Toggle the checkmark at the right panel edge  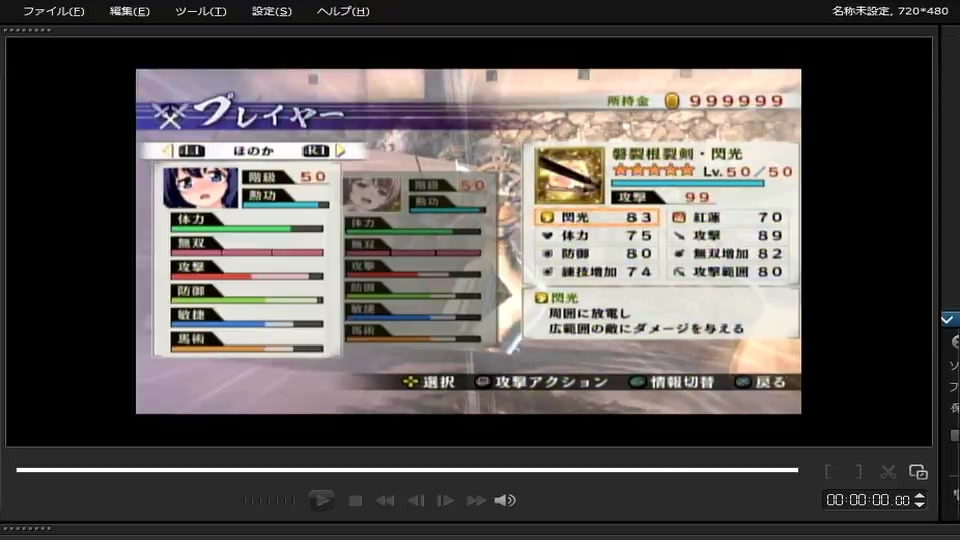947,319
